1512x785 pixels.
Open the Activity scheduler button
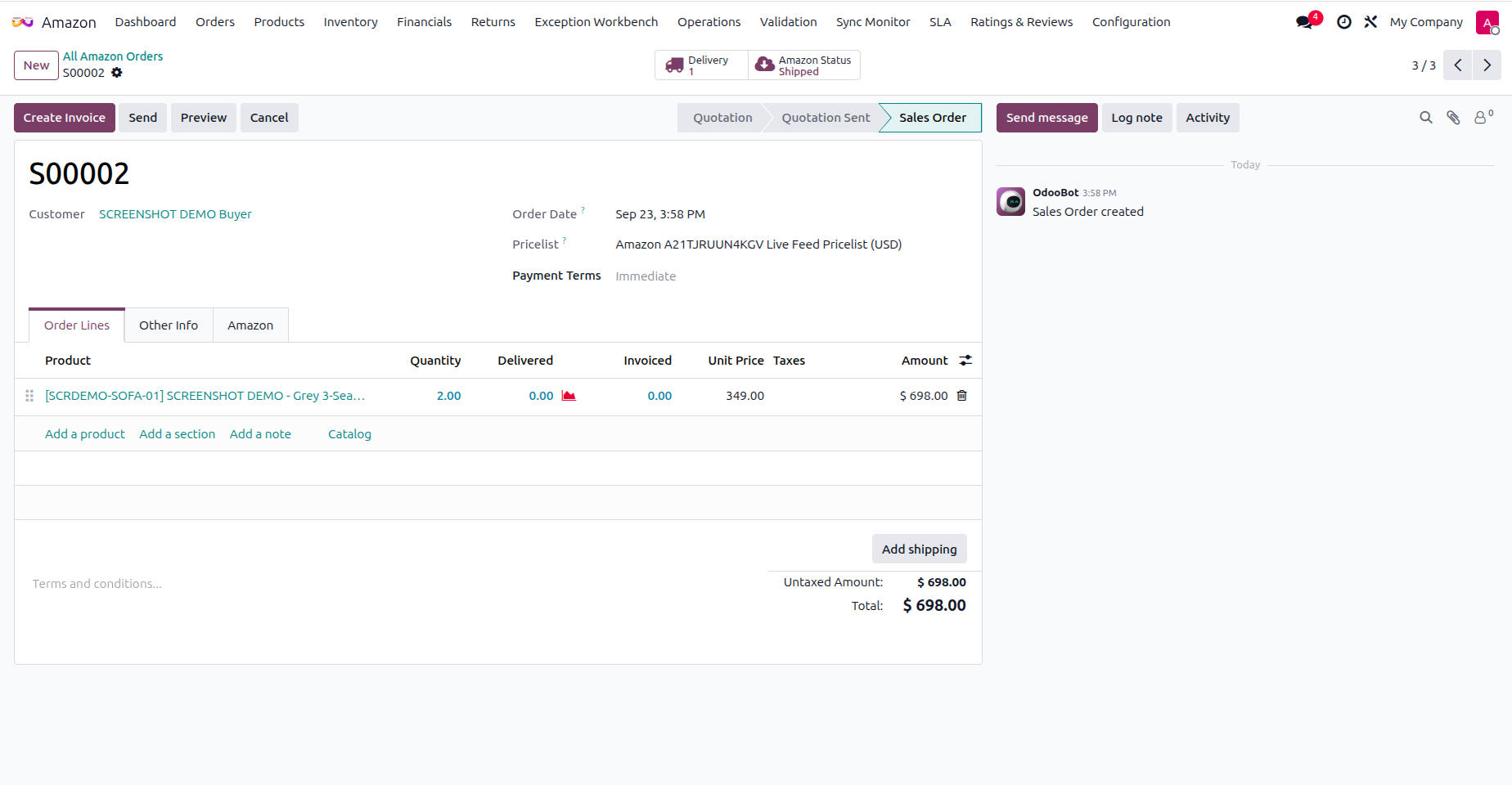[1208, 118]
